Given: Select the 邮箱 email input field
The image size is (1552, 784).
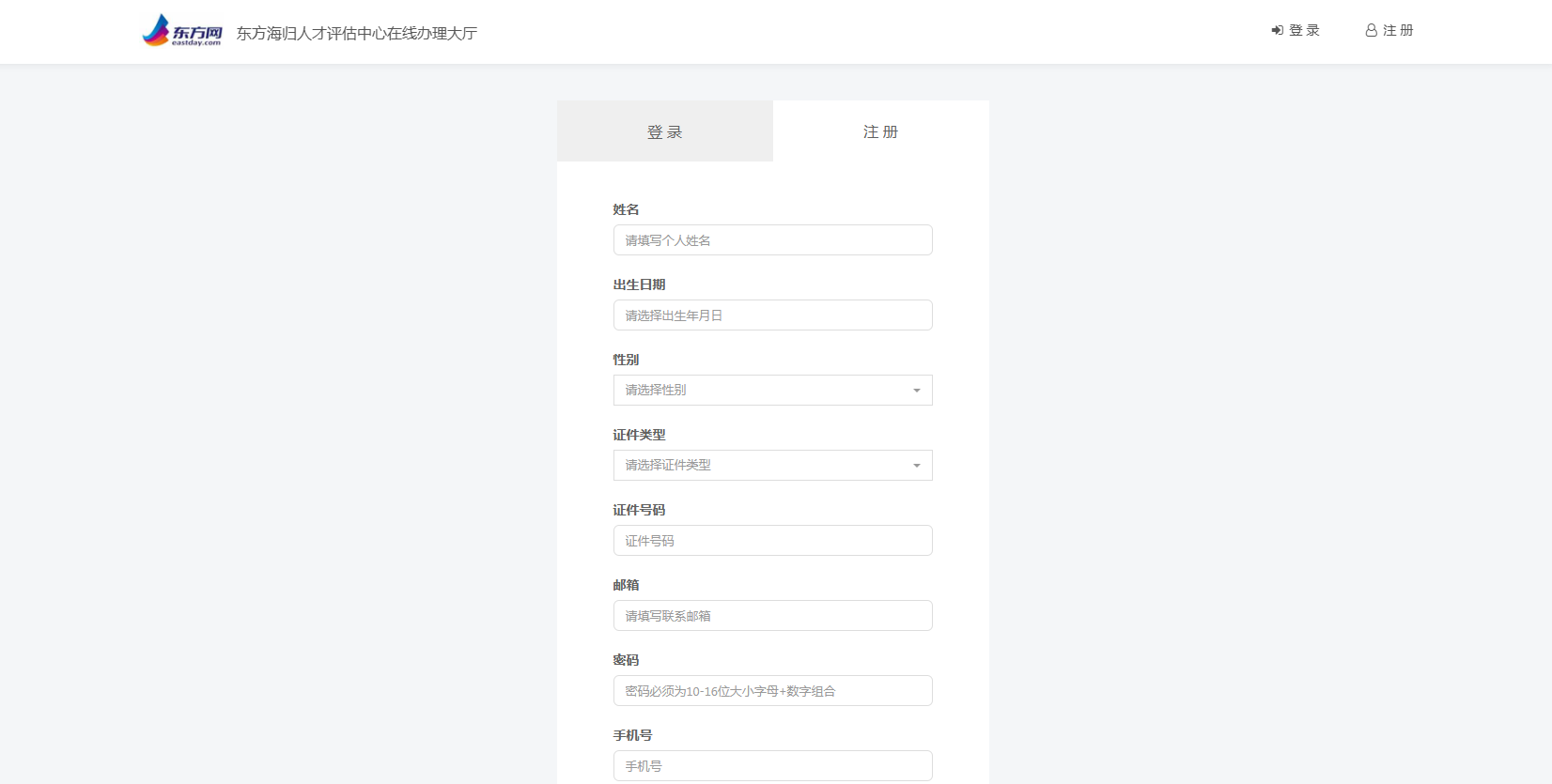Looking at the screenshot, I should pos(772,616).
